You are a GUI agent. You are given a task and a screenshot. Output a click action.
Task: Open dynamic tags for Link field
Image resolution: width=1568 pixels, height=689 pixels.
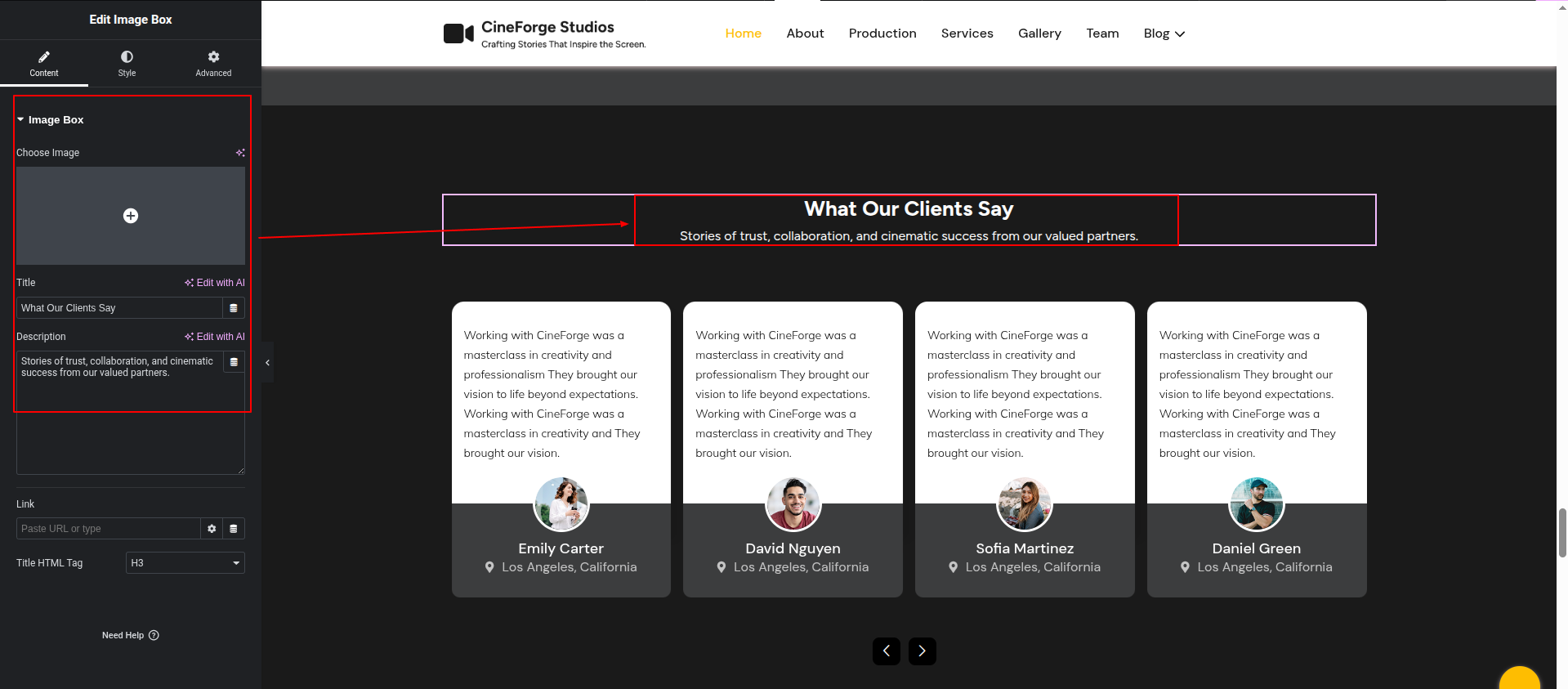234,529
